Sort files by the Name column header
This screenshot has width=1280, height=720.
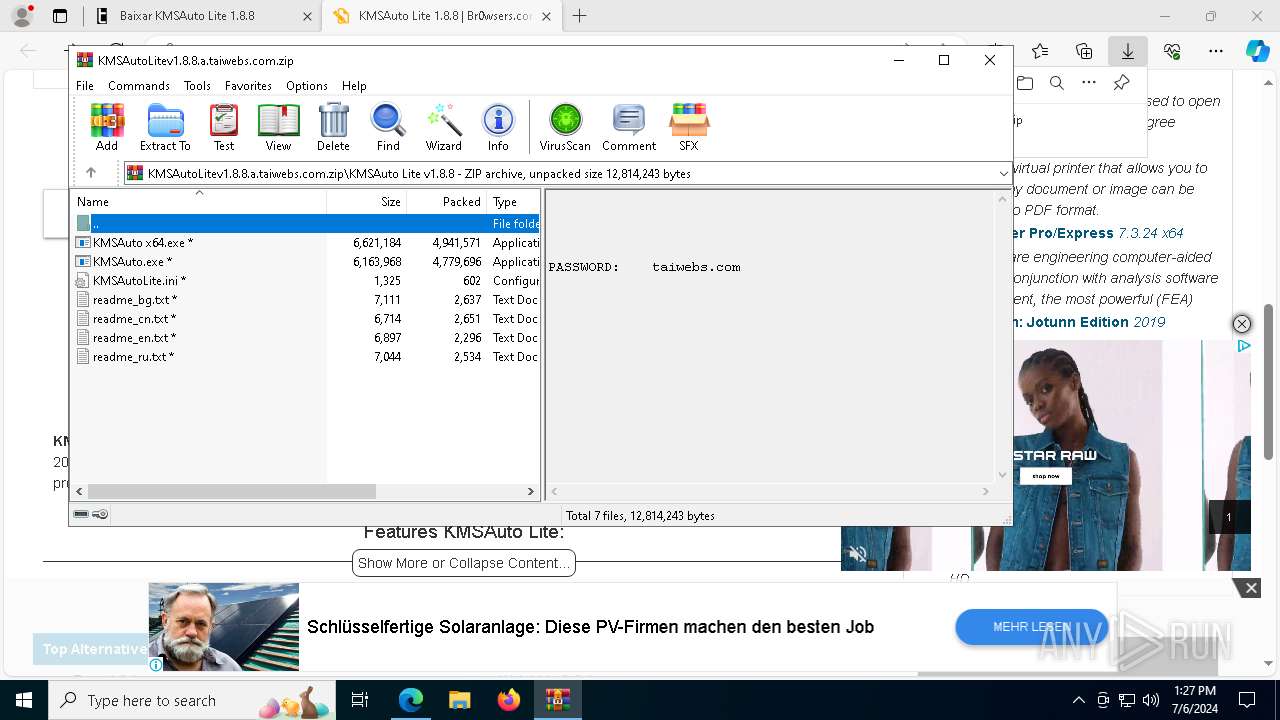click(x=198, y=201)
